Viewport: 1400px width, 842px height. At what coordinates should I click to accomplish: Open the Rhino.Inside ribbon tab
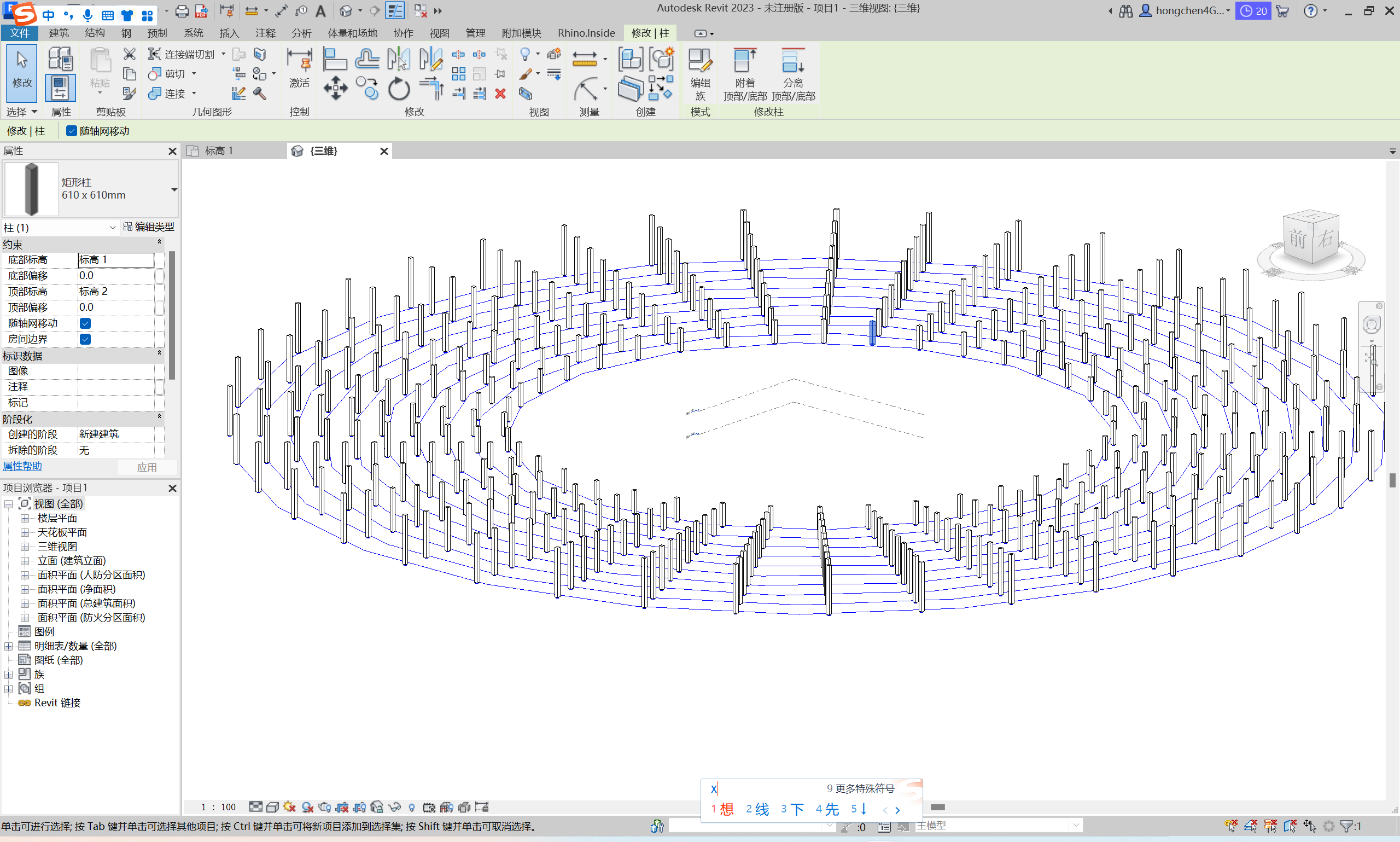coord(586,33)
